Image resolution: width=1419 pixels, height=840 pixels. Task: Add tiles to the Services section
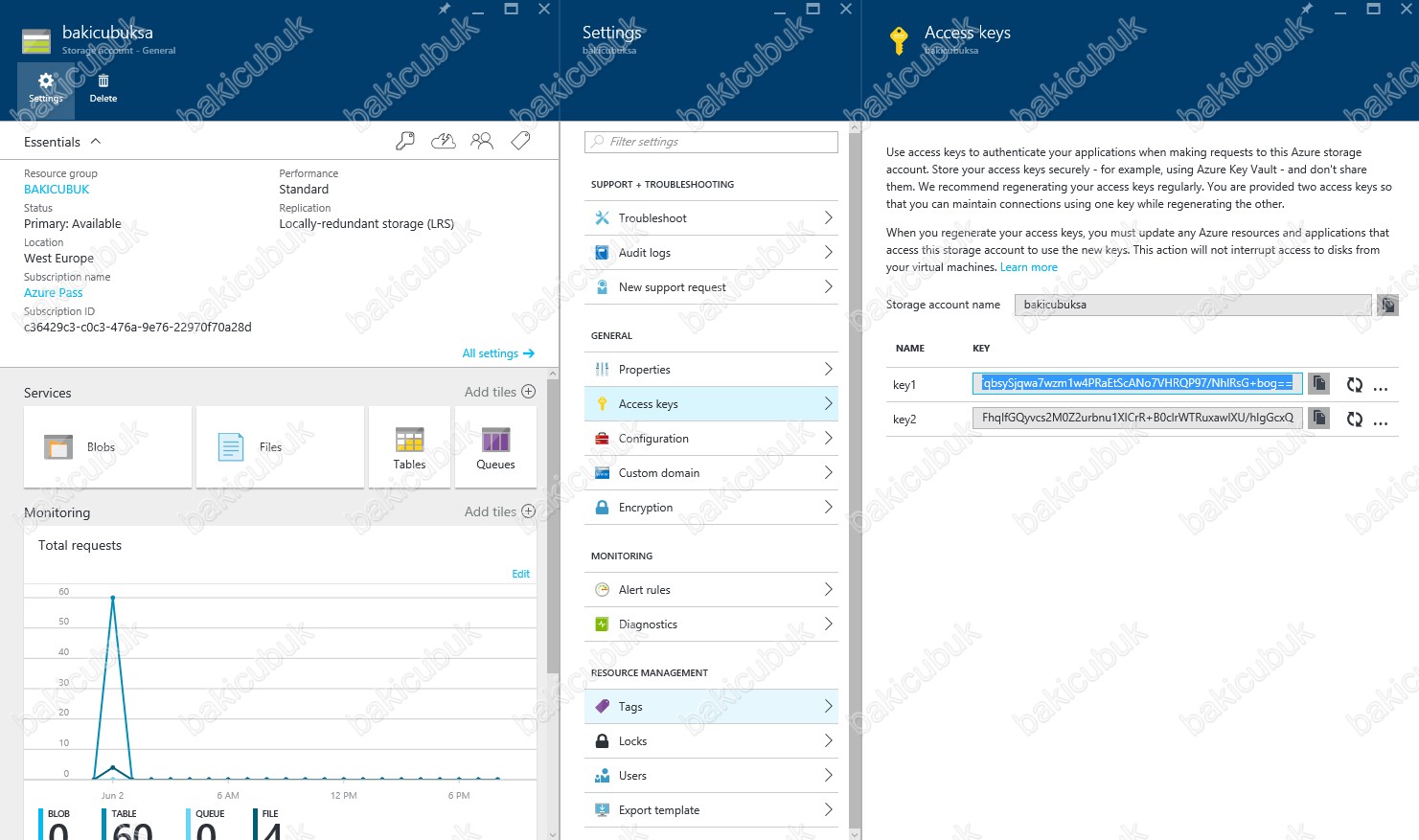[x=499, y=392]
